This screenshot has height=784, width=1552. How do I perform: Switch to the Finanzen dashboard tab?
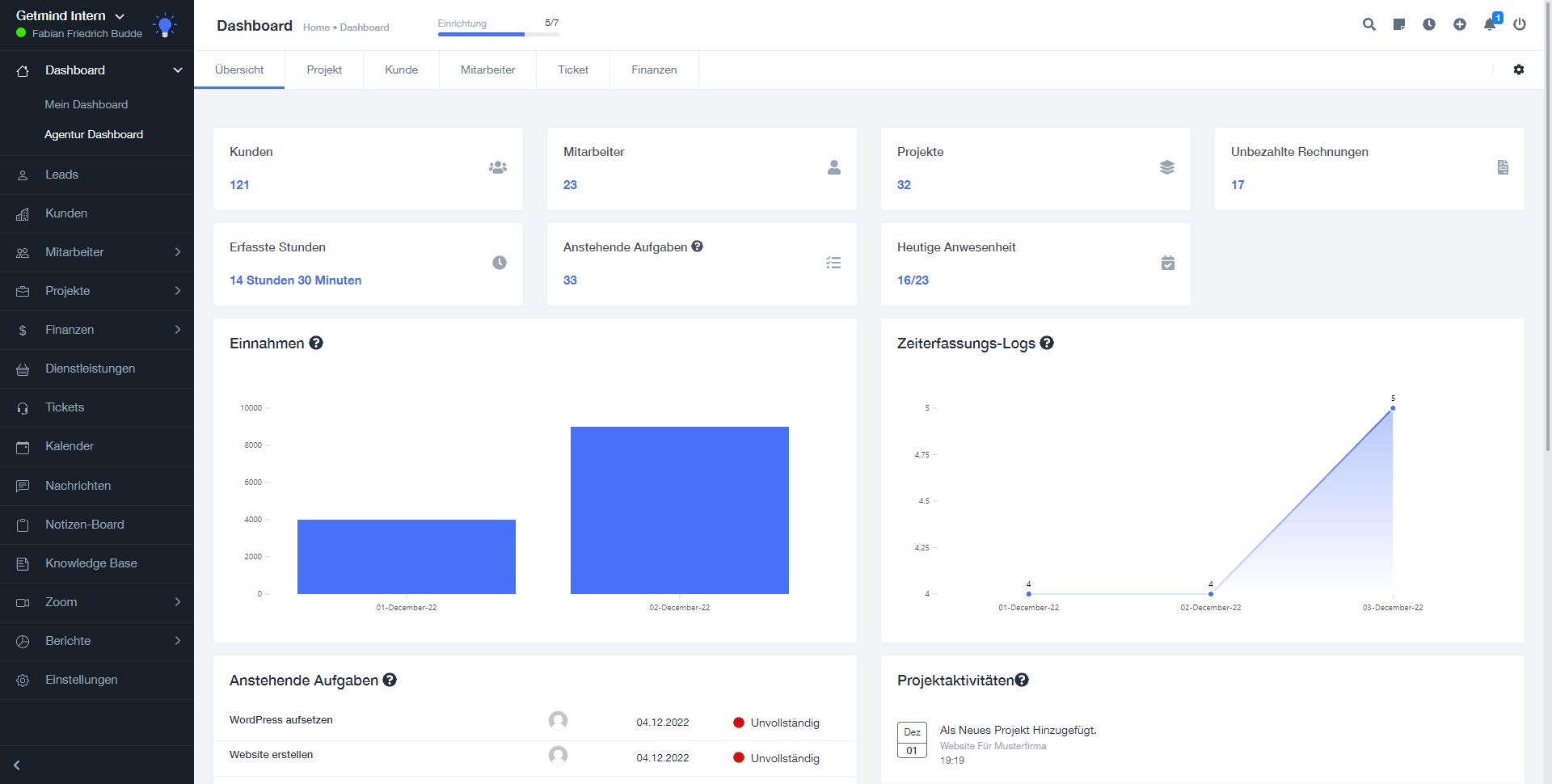click(x=653, y=70)
